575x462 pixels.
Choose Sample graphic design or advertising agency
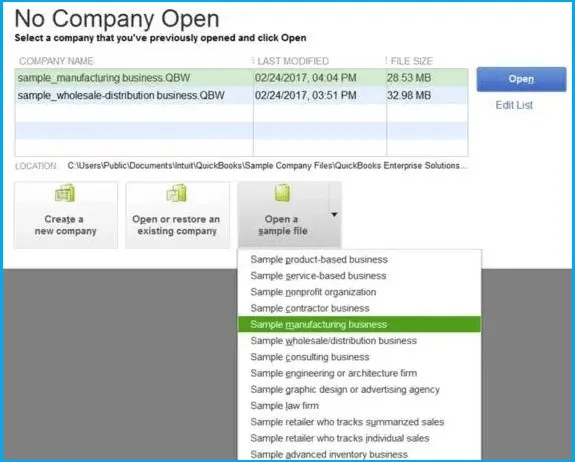click(359, 389)
